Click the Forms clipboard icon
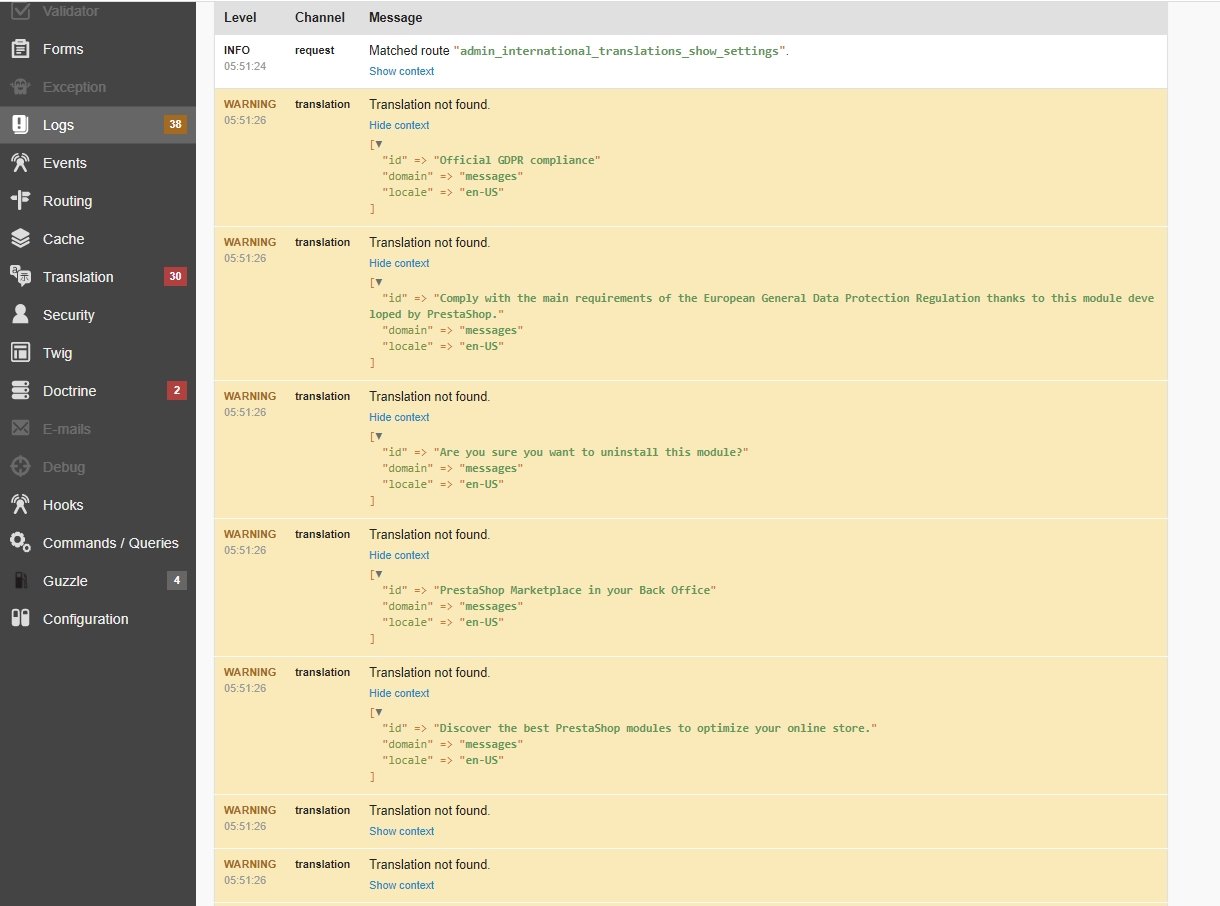 click(x=20, y=49)
